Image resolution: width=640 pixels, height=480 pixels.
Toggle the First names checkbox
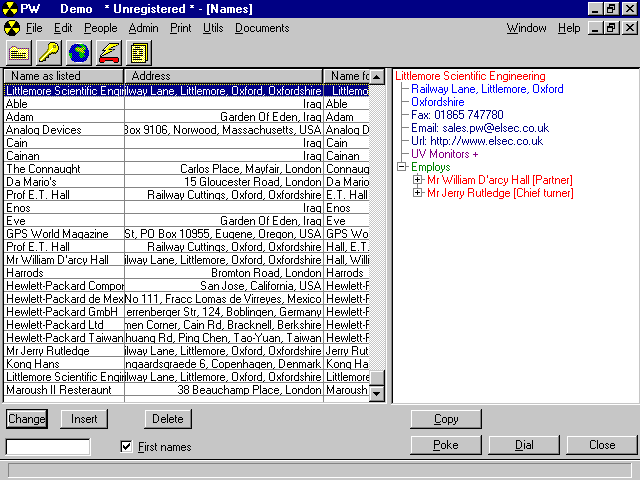126,447
